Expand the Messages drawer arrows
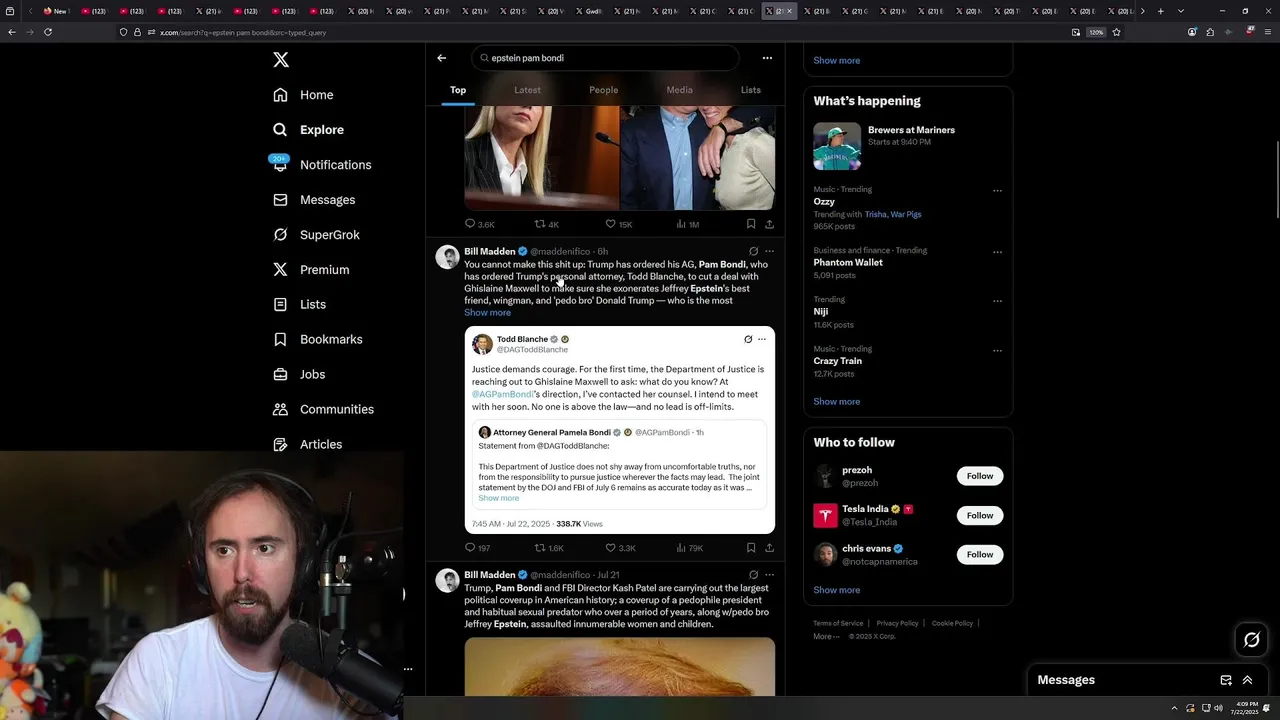 point(1247,680)
